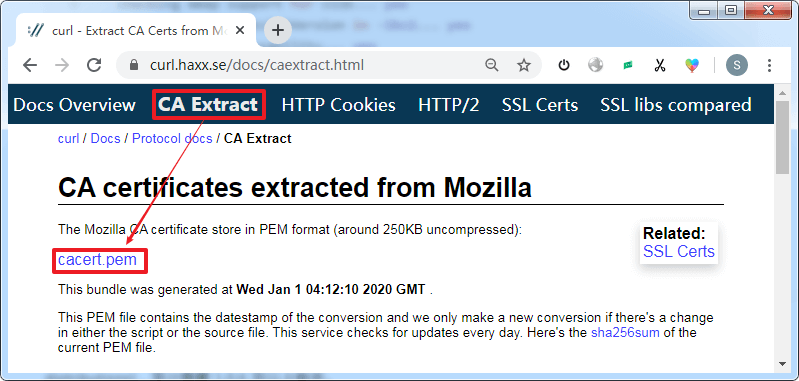
Task: Open the scissors extension icon
Action: tap(660, 65)
